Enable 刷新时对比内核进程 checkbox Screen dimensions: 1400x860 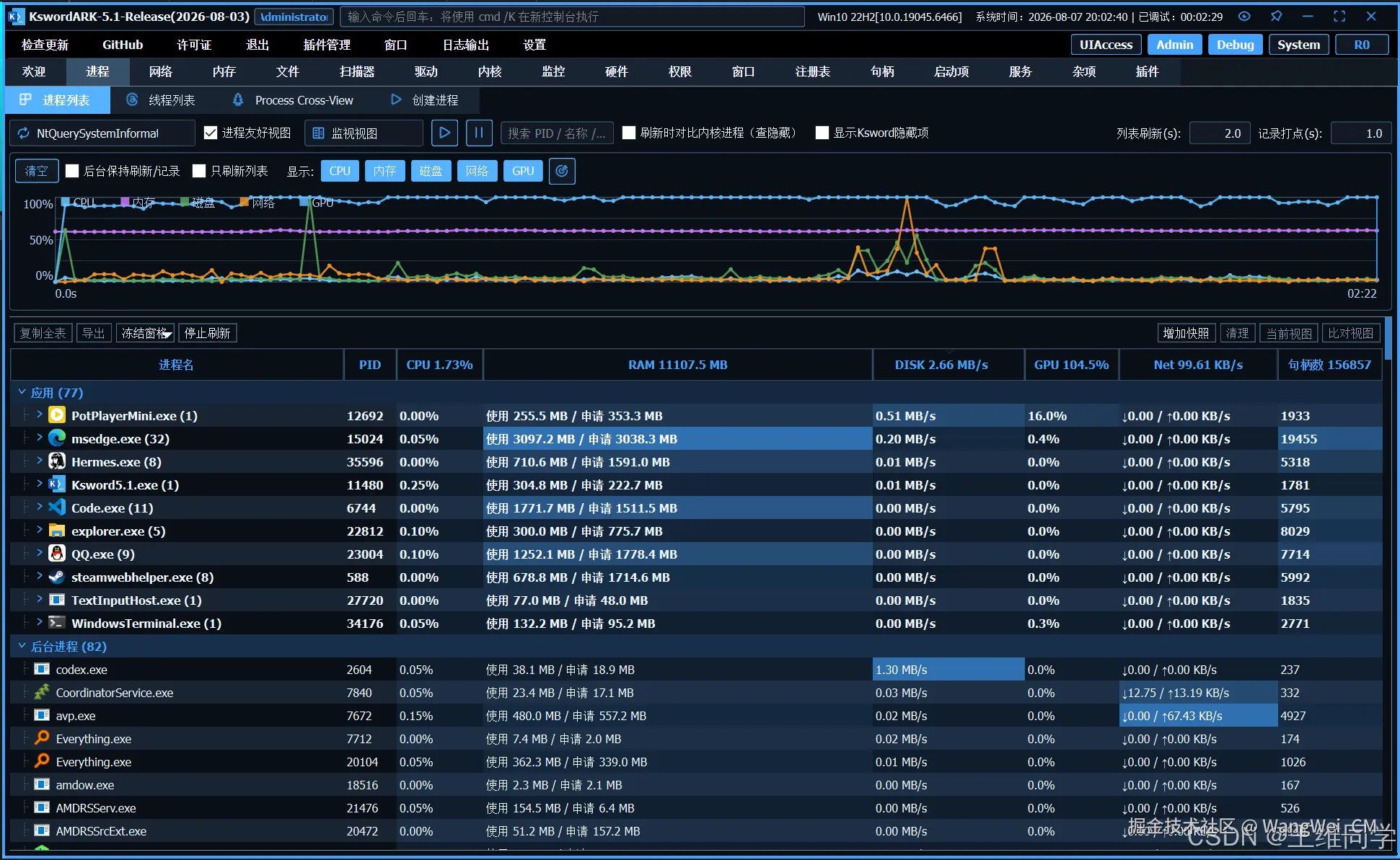tap(629, 133)
